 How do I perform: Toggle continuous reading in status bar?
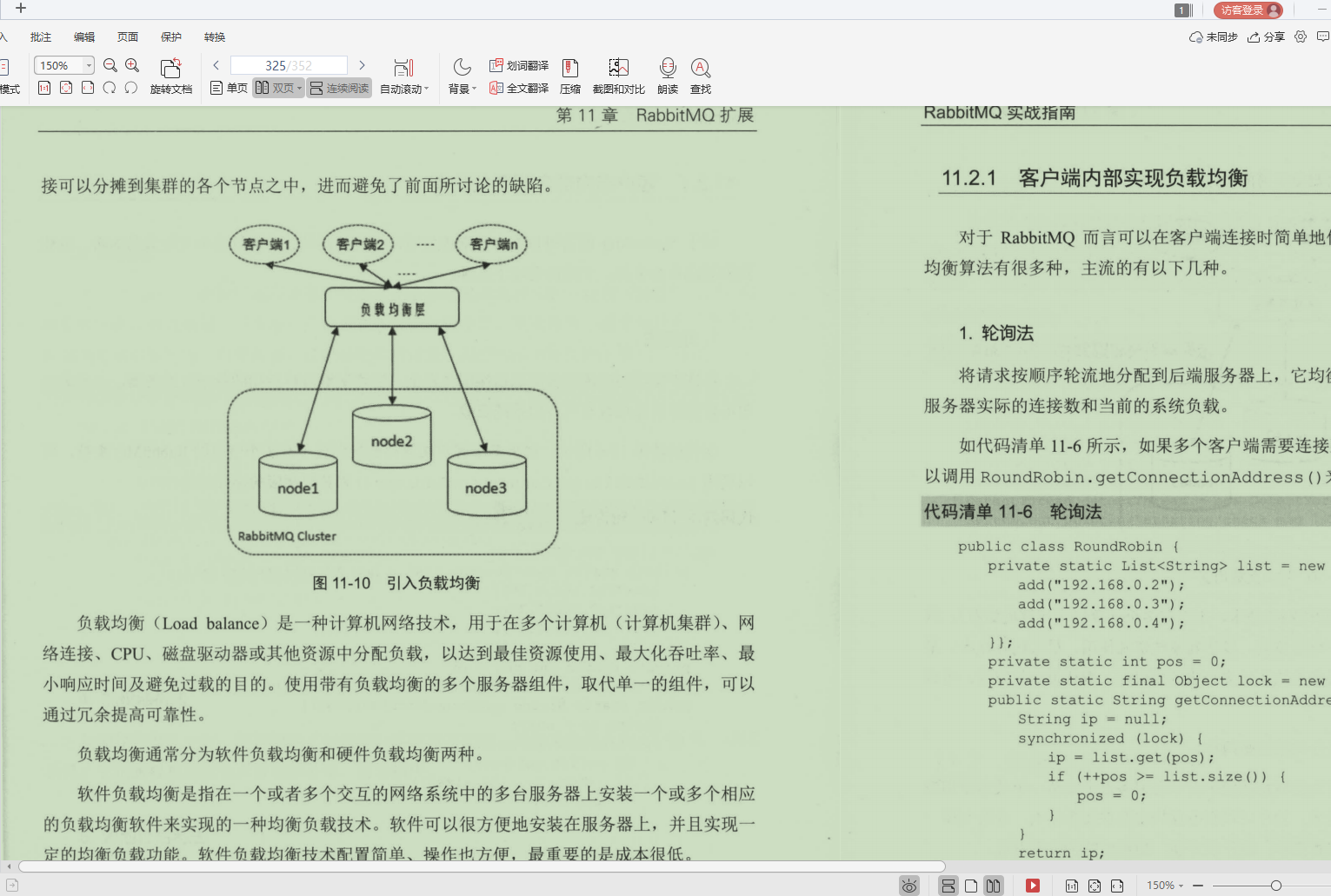coord(948,886)
